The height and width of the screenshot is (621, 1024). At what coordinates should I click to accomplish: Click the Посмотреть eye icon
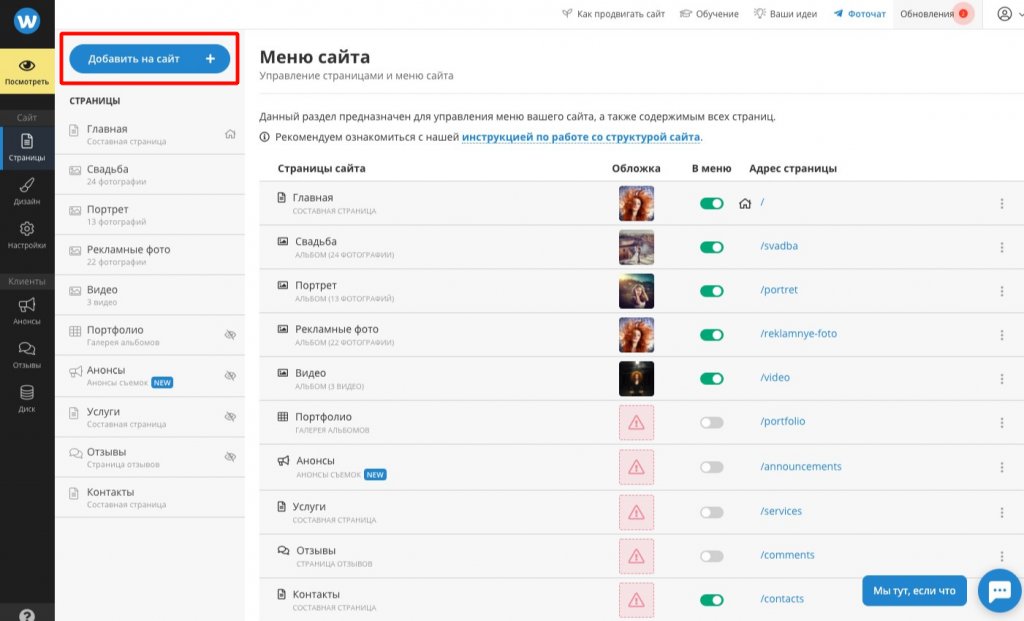[x=27, y=65]
